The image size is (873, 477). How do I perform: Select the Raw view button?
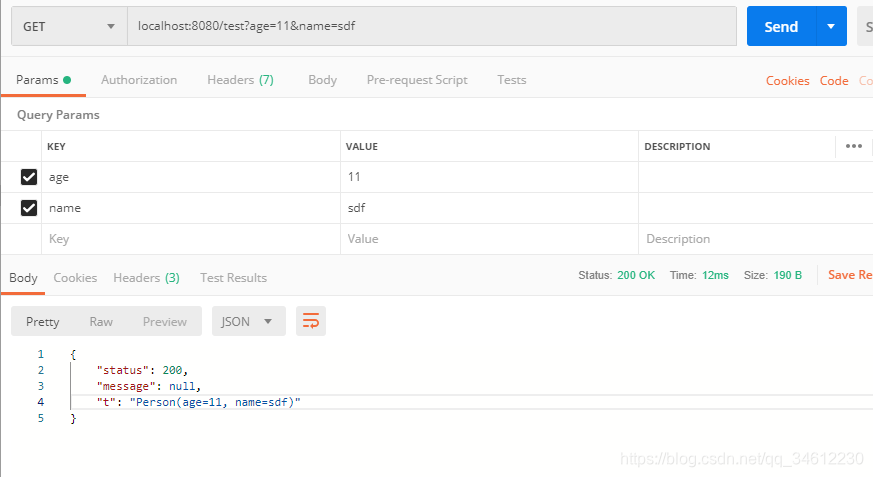pos(101,322)
